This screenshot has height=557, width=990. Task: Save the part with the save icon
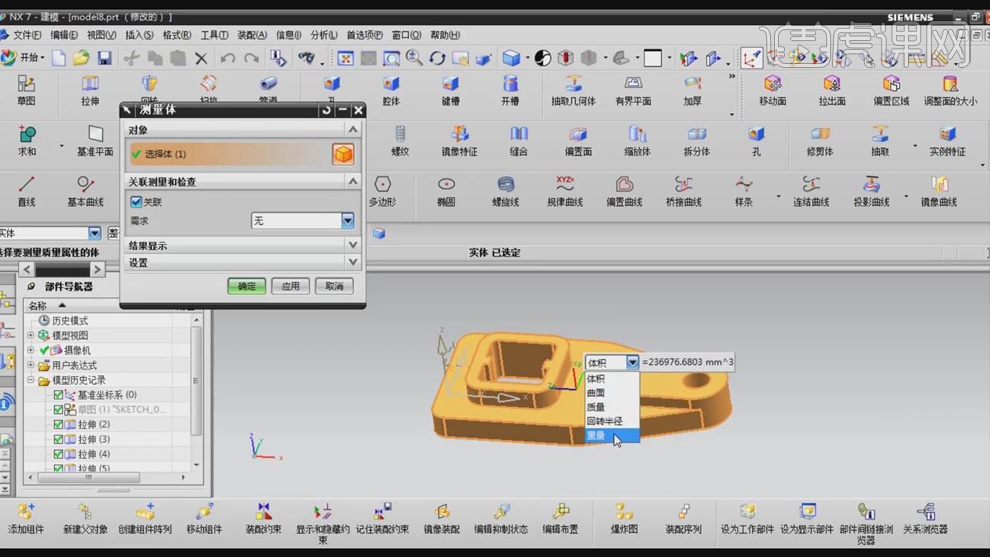tap(104, 58)
